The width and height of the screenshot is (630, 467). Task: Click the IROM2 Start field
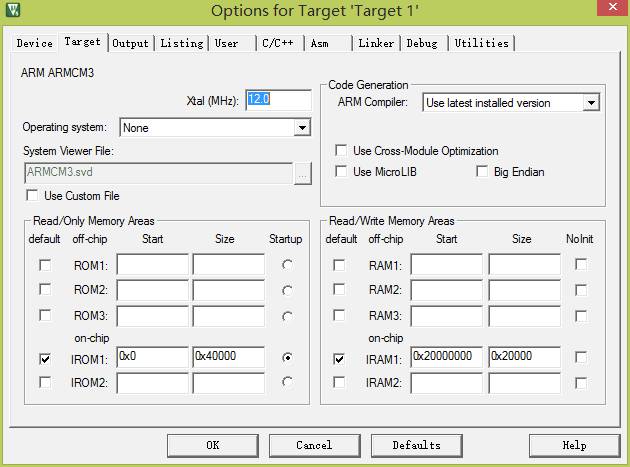[152, 383]
